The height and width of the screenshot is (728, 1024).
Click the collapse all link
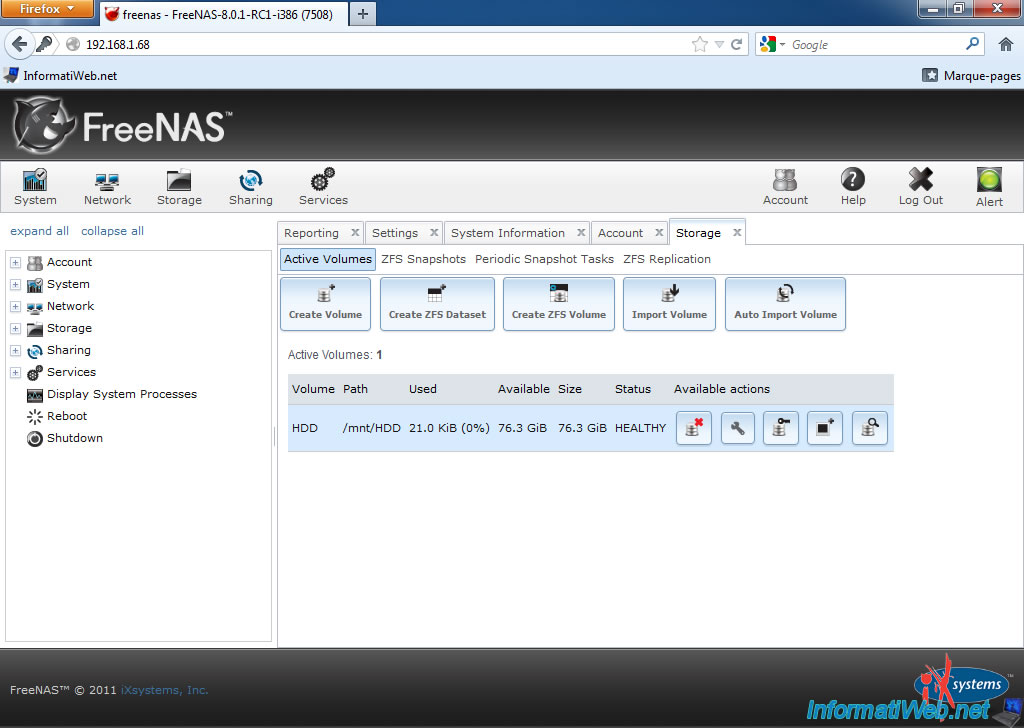(x=112, y=231)
